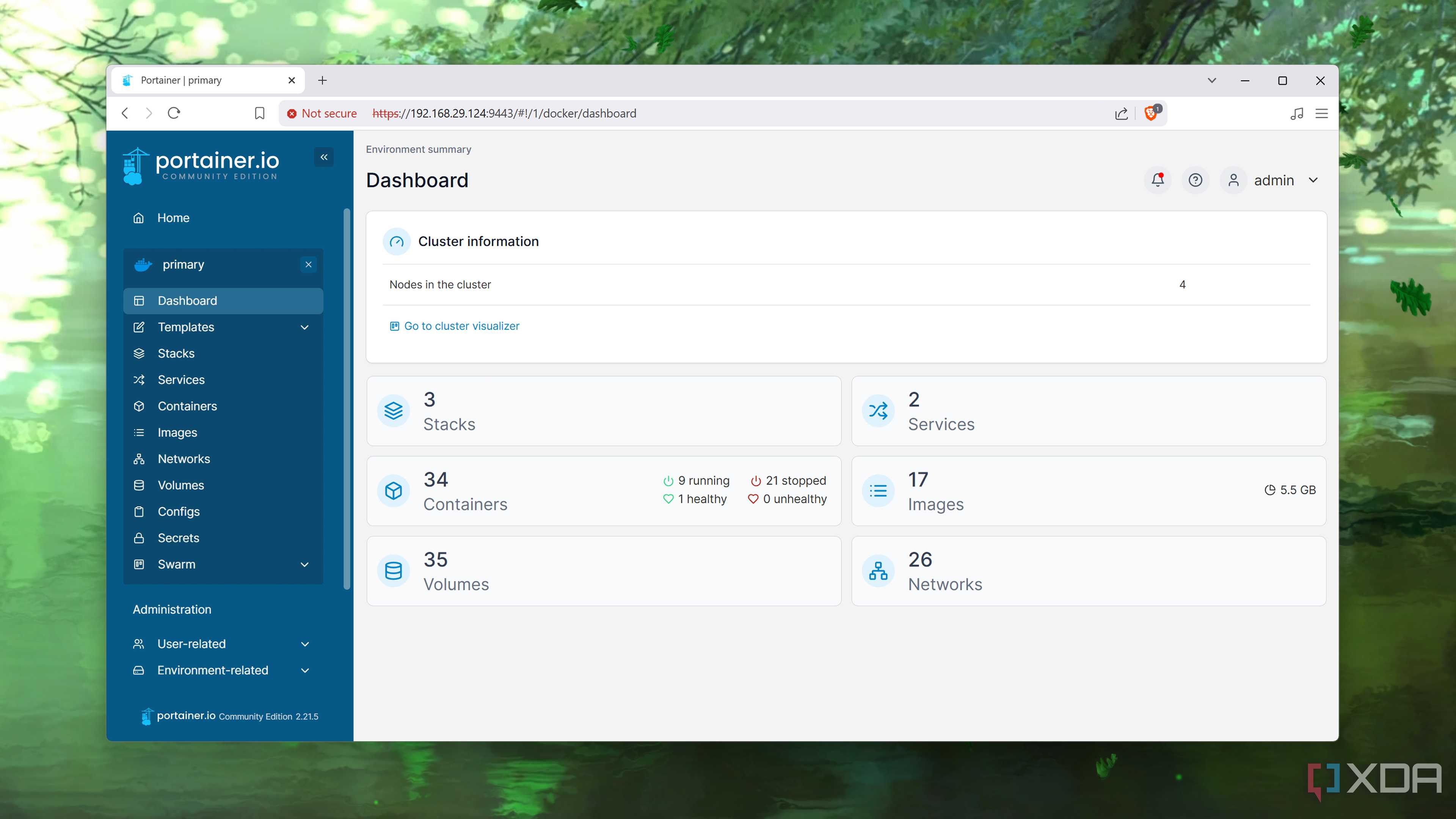This screenshot has height=819, width=1456.
Task: Click the browser address bar URL
Action: pos(504,114)
